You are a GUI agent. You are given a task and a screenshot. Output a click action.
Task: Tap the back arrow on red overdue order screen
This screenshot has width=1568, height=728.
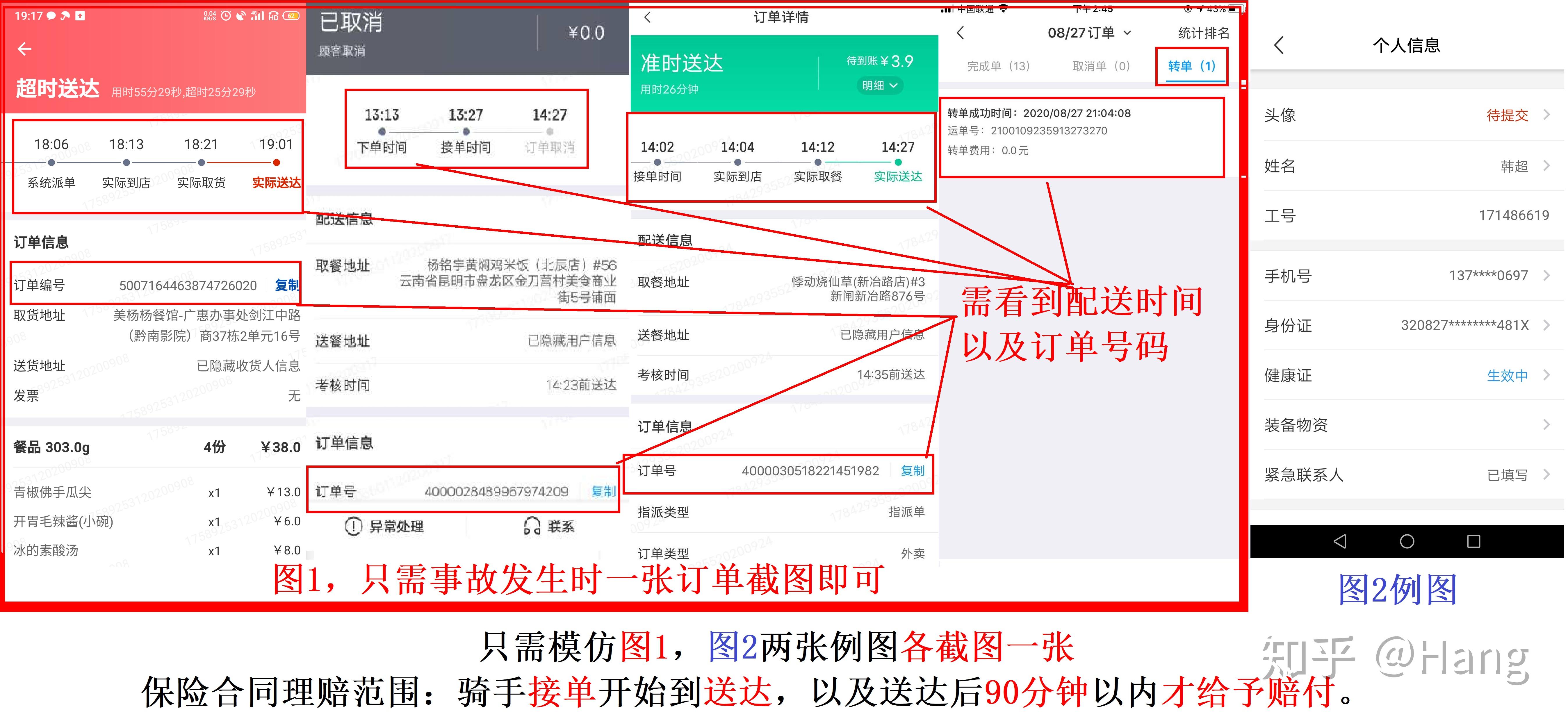pyautogui.click(x=24, y=49)
